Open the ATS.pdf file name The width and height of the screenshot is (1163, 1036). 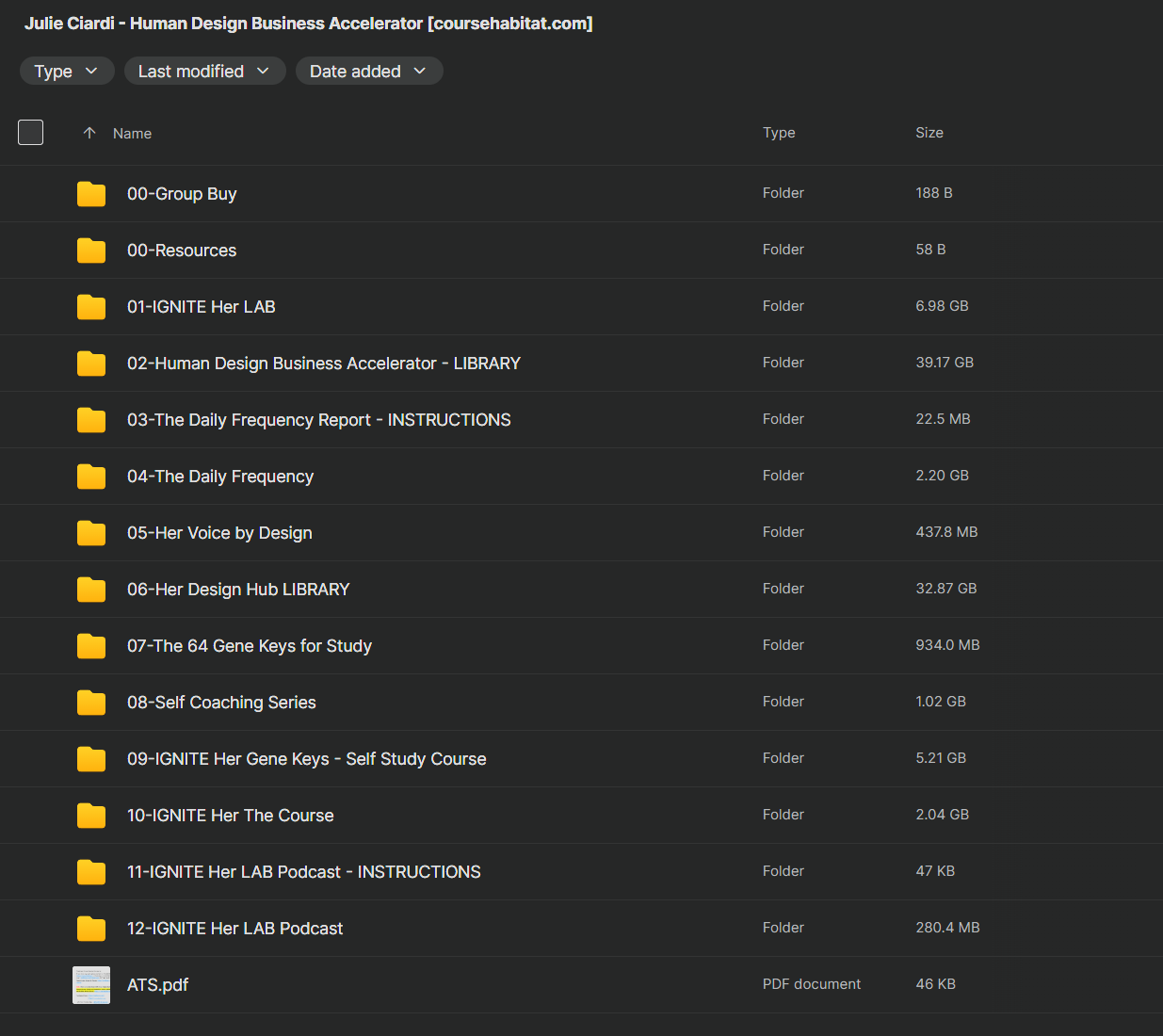click(158, 985)
